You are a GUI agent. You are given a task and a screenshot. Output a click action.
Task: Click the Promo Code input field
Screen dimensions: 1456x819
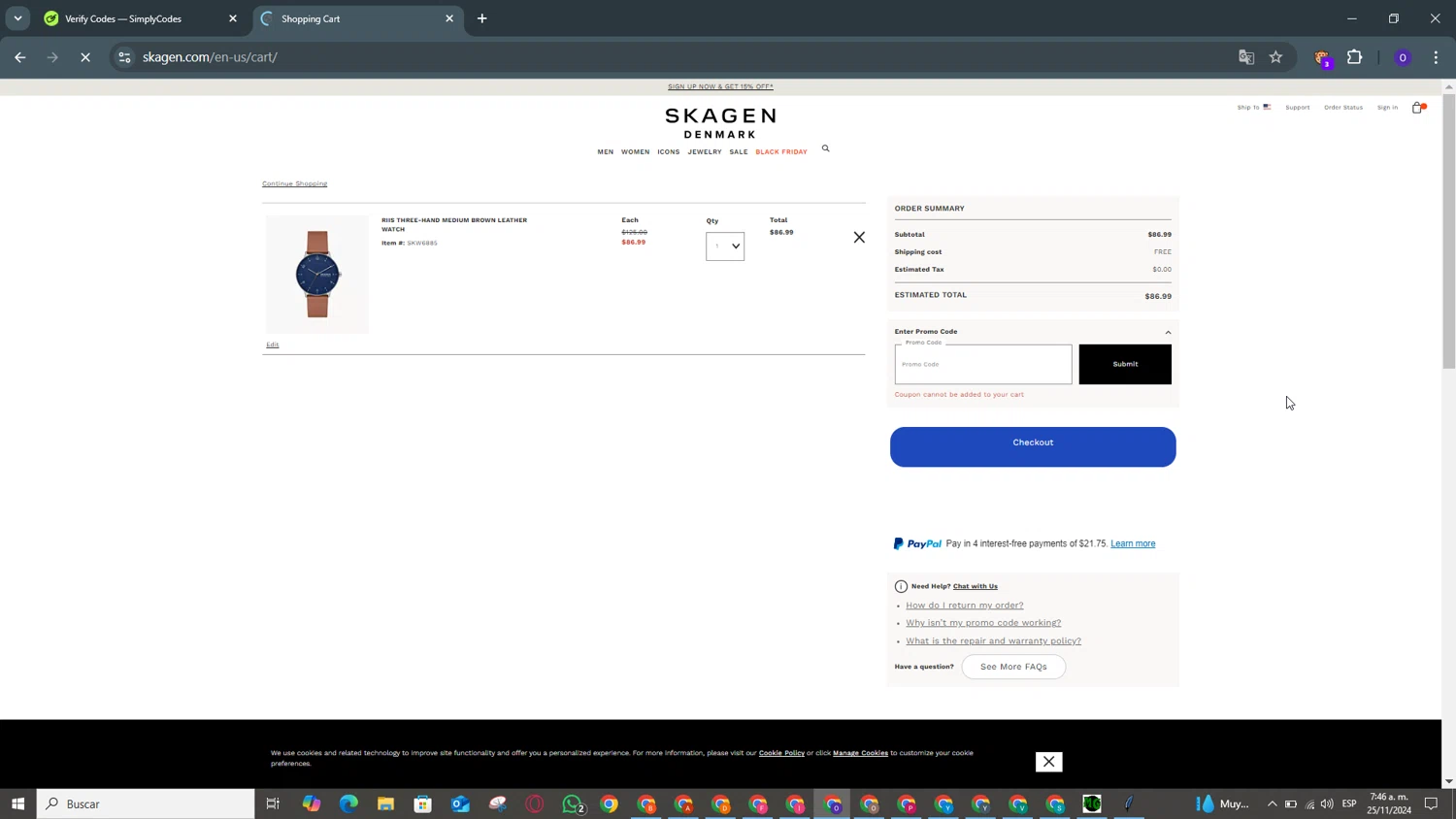[983, 364]
